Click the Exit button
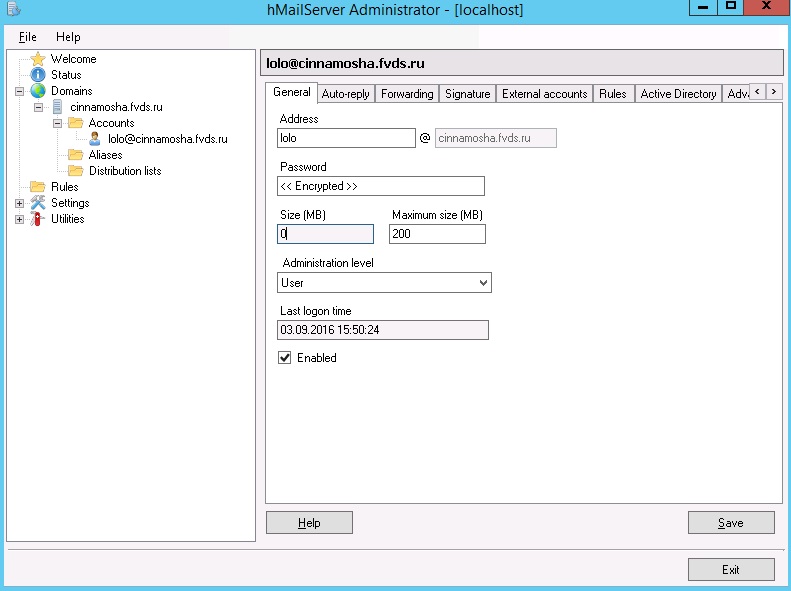This screenshot has height=591, width=791. (x=731, y=570)
